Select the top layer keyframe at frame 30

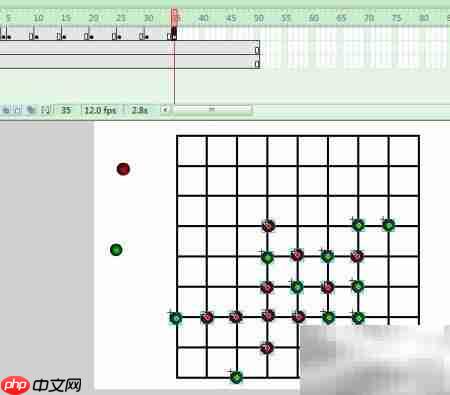[x=146, y=36]
